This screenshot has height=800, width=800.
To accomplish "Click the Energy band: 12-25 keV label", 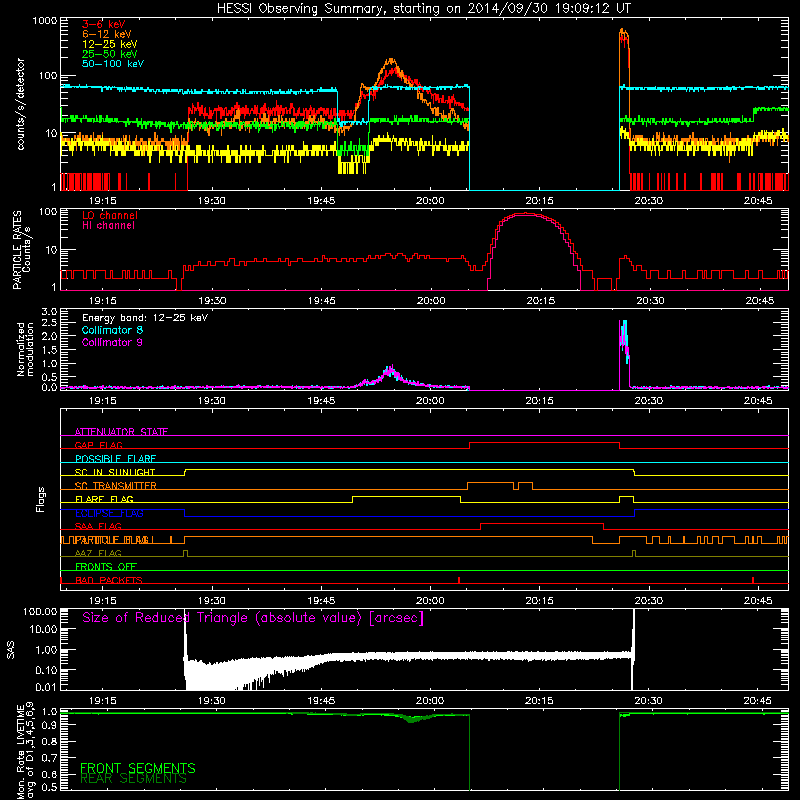I will pyautogui.click(x=145, y=318).
